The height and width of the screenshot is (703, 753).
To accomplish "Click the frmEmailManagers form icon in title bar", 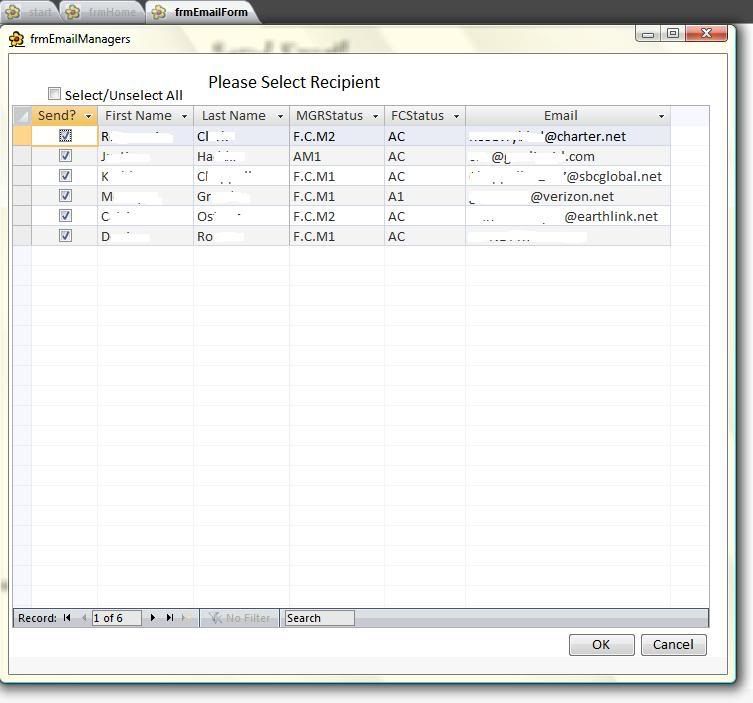I will pyautogui.click(x=17, y=39).
